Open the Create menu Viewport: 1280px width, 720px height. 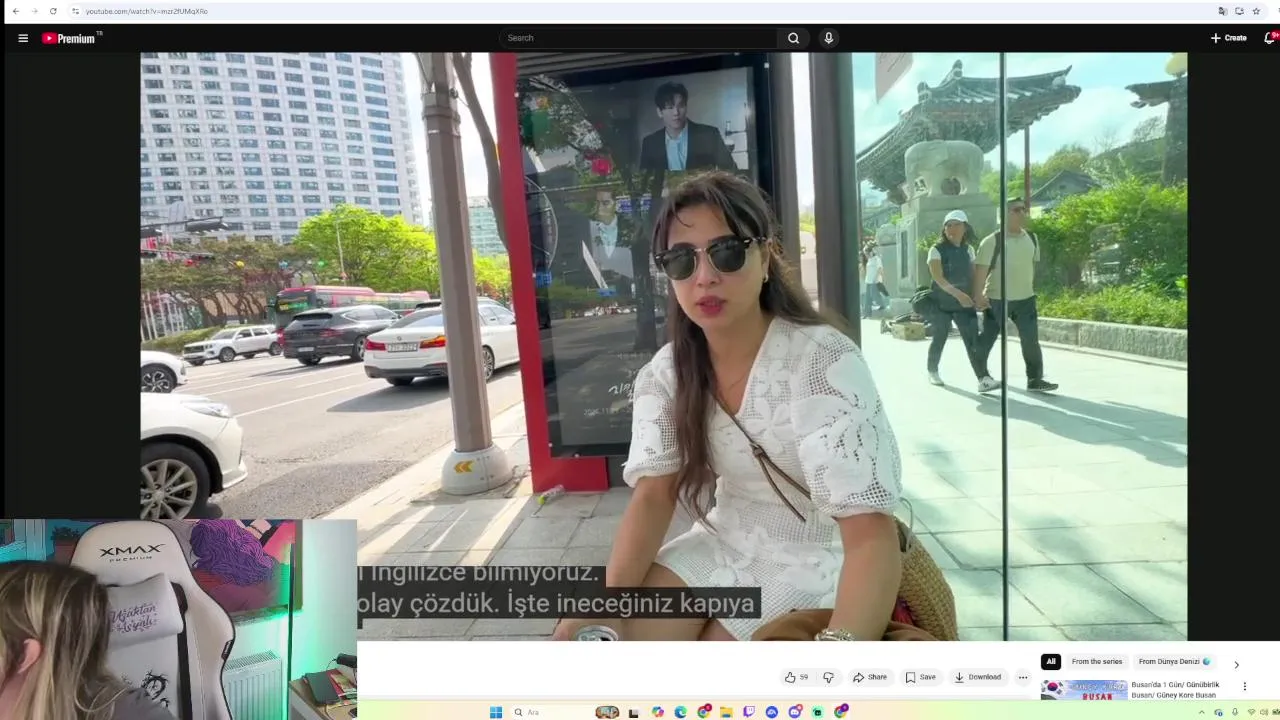click(1229, 38)
